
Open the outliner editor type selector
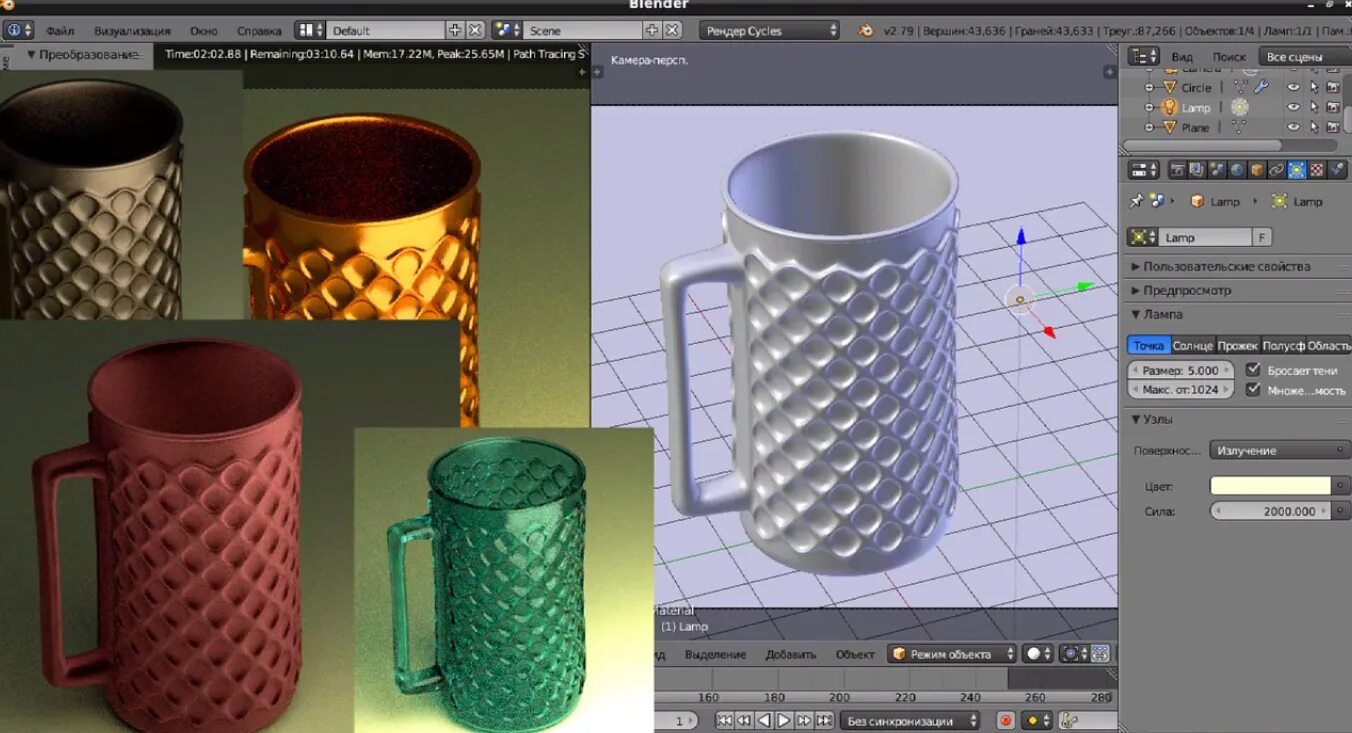click(1143, 56)
